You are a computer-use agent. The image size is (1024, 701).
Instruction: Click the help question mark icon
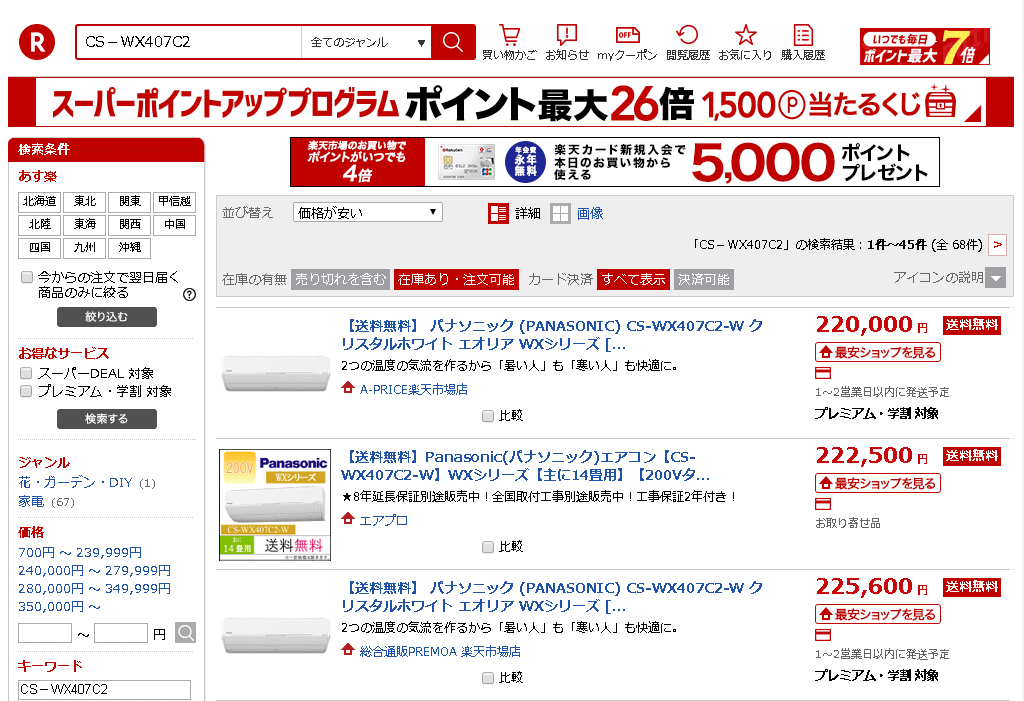(189, 295)
